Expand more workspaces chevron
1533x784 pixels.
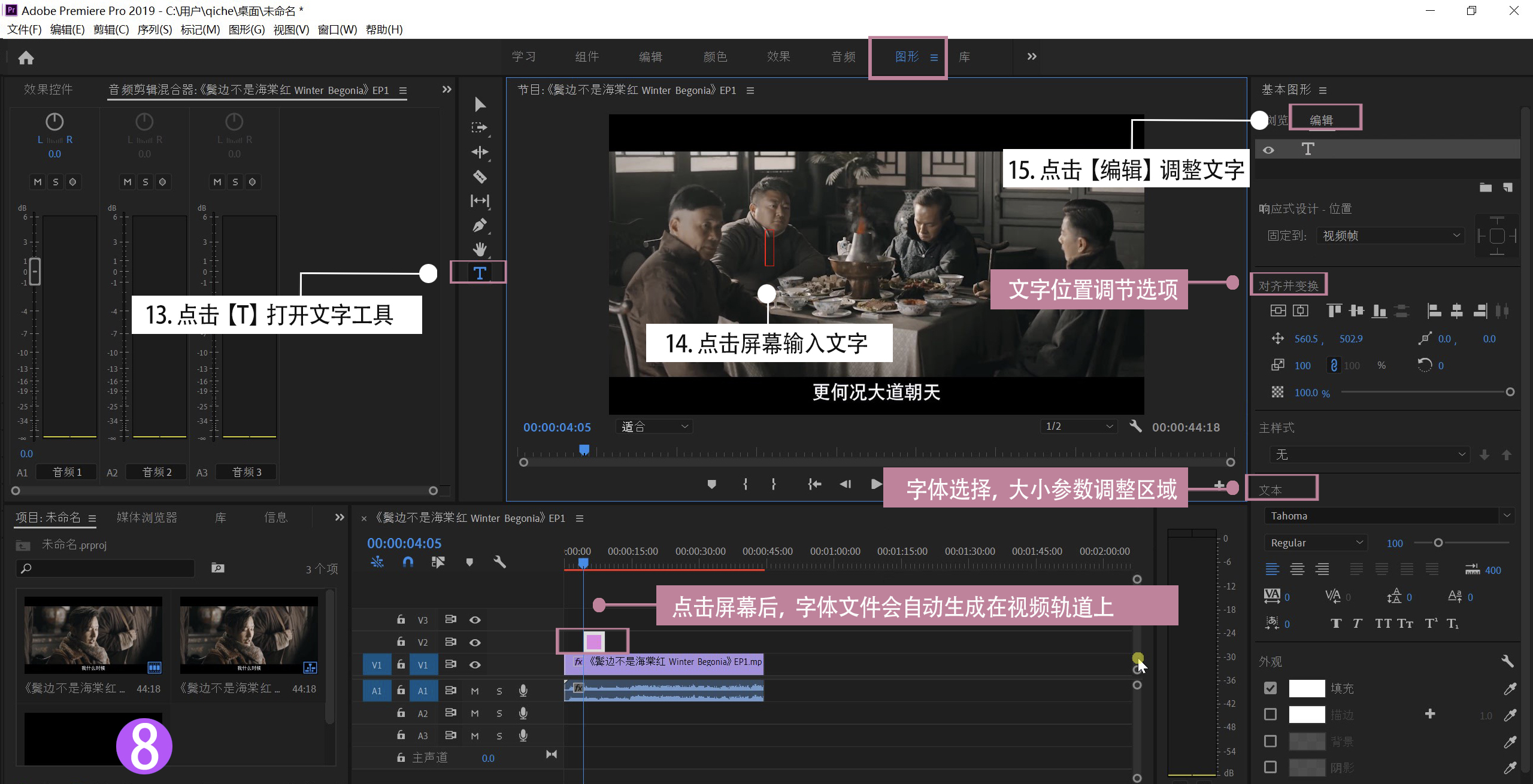point(1031,57)
